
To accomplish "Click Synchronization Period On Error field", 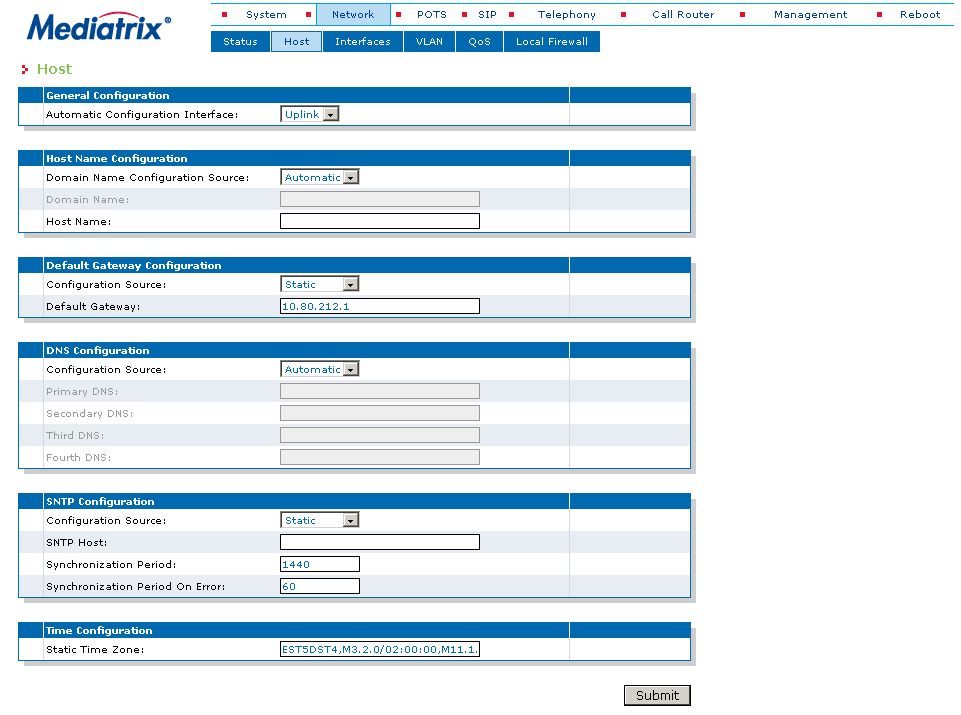I will coord(320,586).
